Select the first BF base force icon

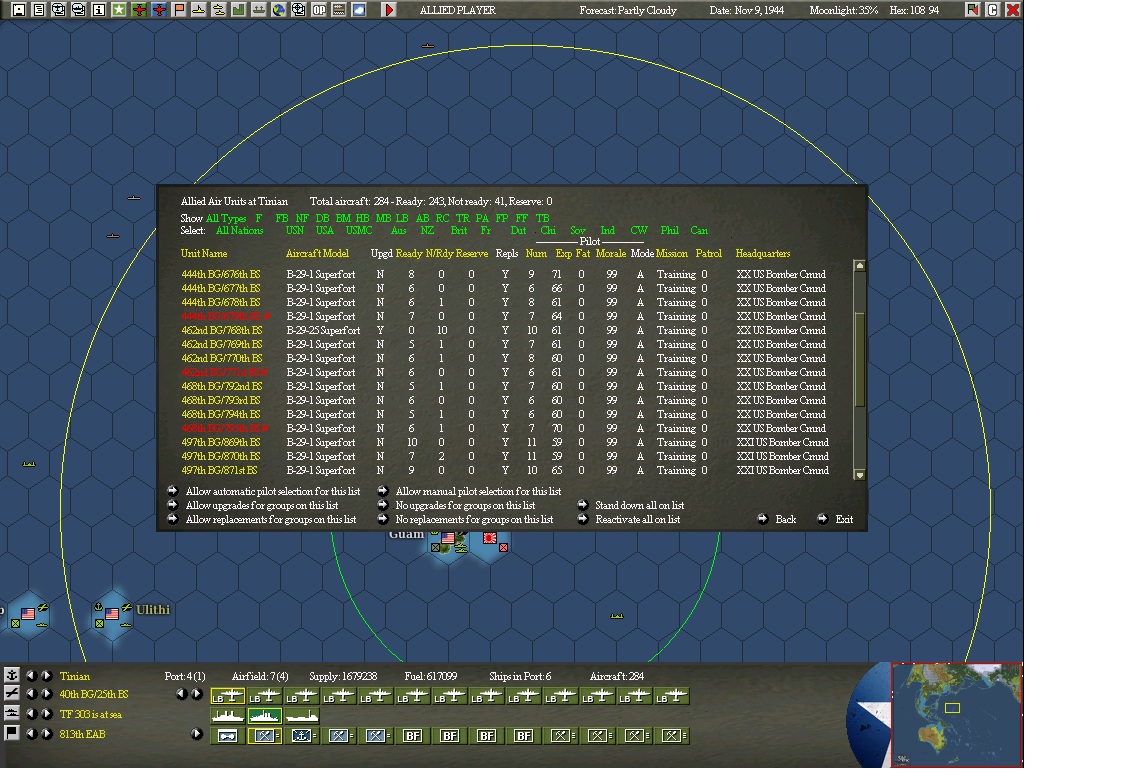412,736
